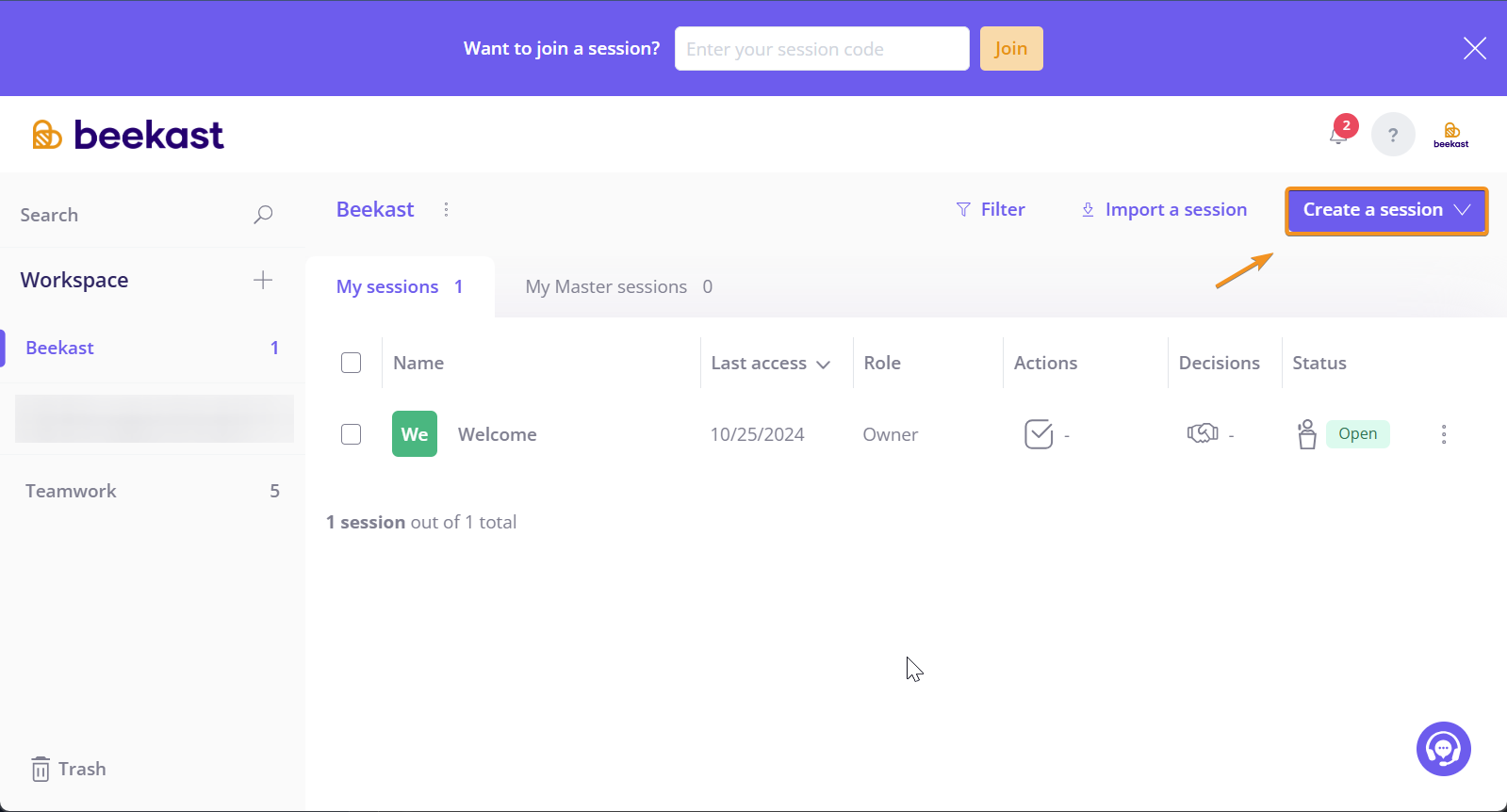Click the green We session thumbnail

[x=415, y=434]
